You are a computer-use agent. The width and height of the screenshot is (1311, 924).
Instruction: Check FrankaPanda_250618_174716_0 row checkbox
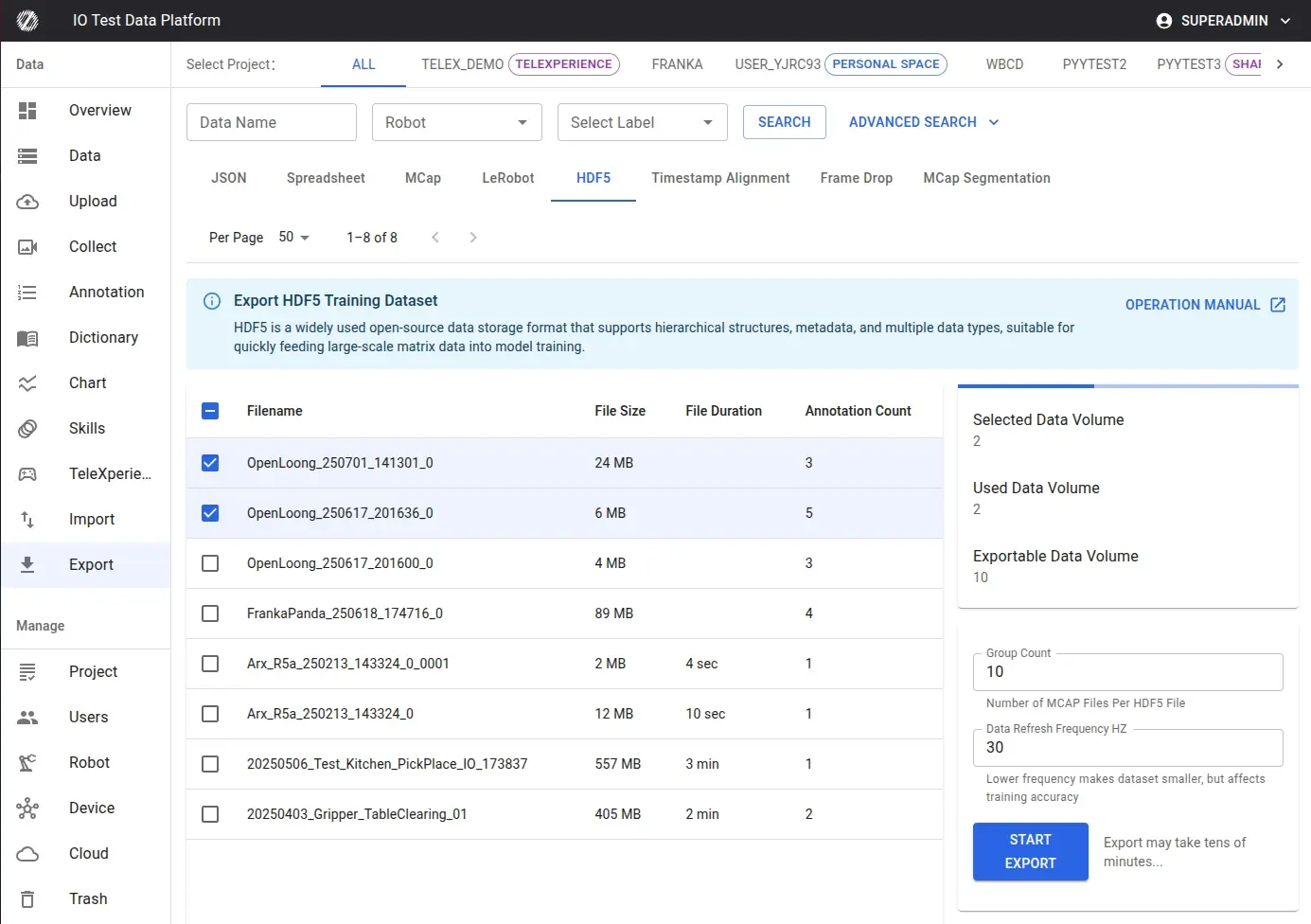click(x=210, y=613)
